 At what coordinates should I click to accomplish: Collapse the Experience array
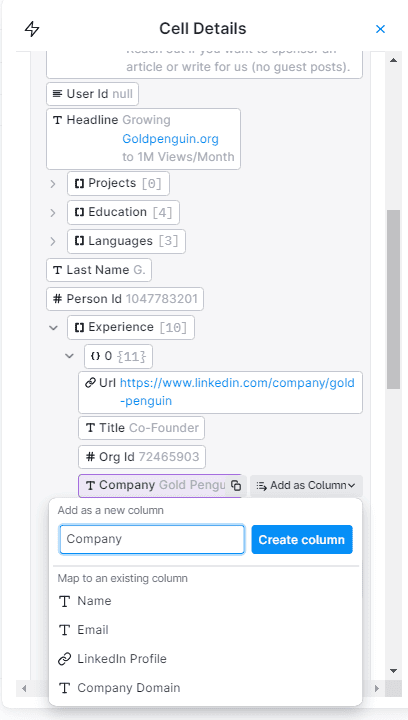[53, 328]
